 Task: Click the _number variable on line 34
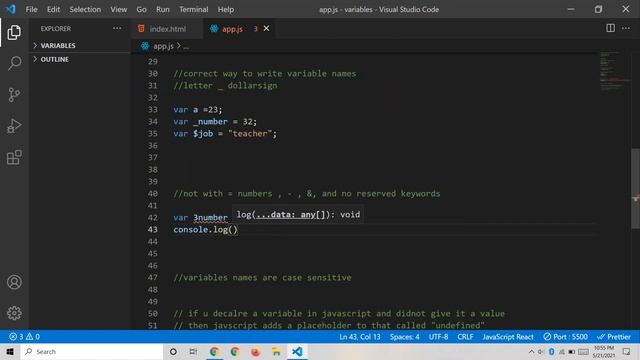[x=210, y=122]
